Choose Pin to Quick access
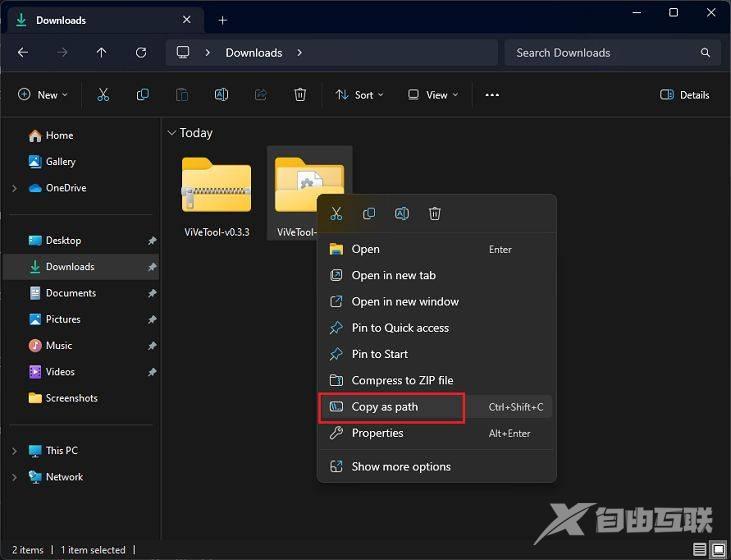Screen dimensions: 731x560 click(x=437, y=328)
